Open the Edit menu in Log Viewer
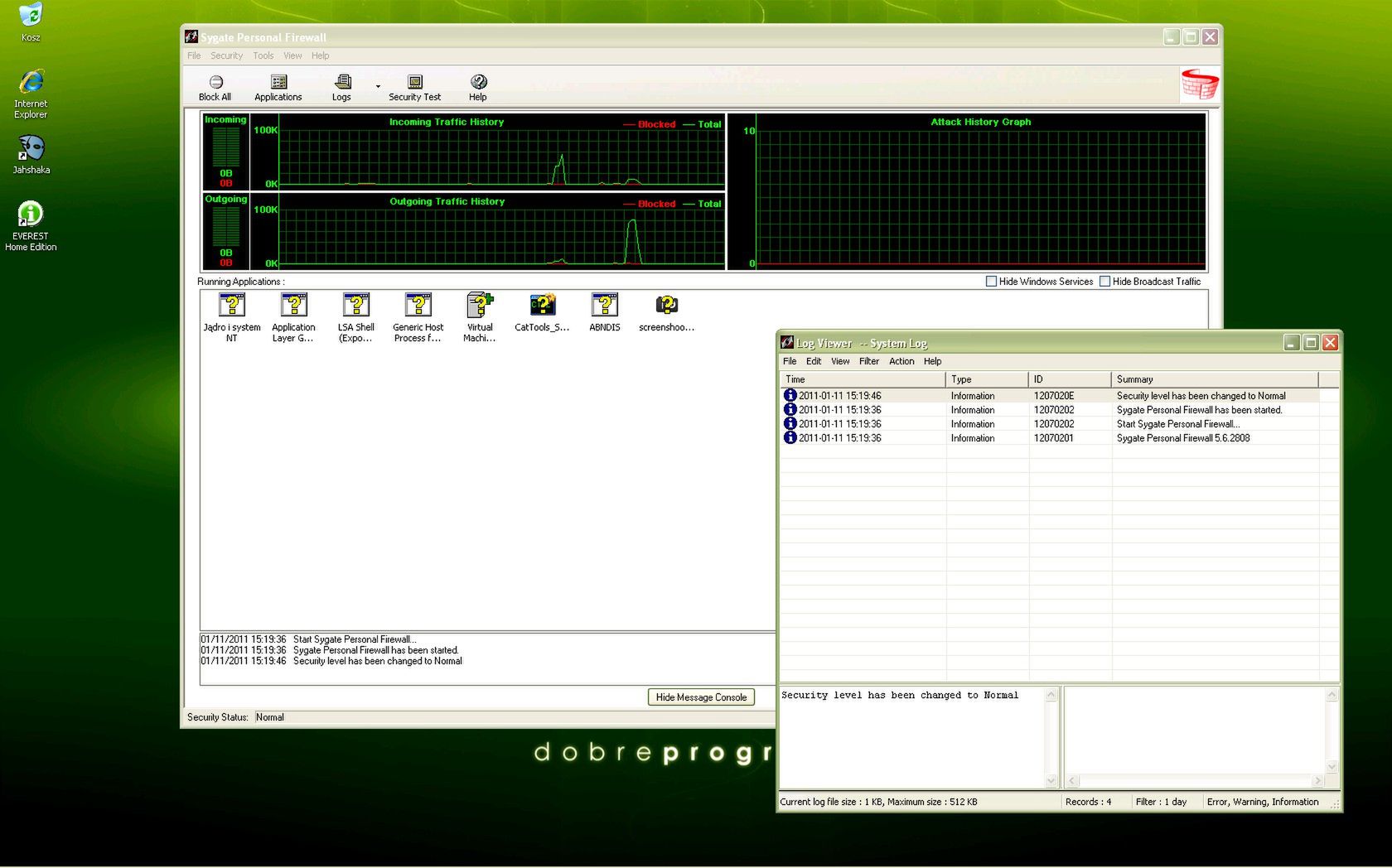 [x=814, y=361]
